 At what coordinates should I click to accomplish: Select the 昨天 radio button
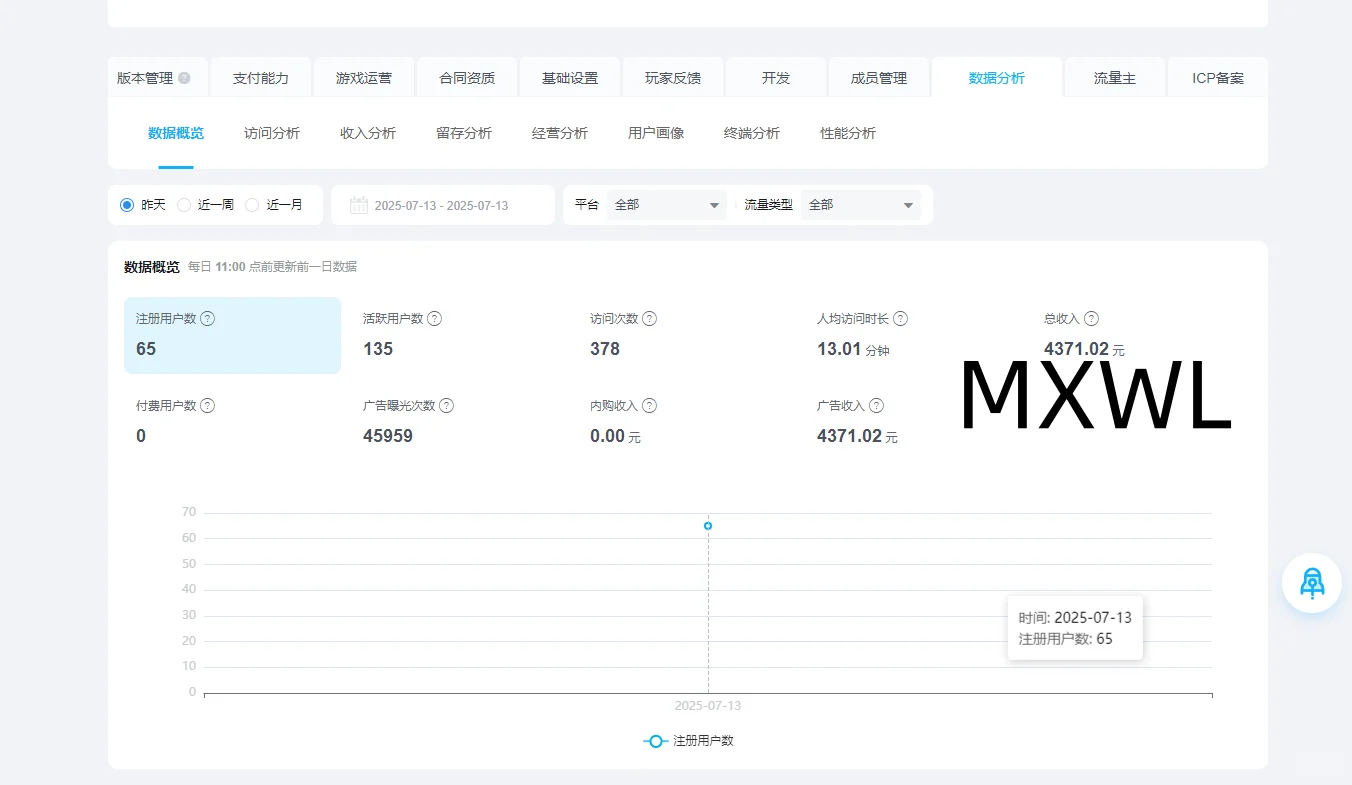coord(127,205)
